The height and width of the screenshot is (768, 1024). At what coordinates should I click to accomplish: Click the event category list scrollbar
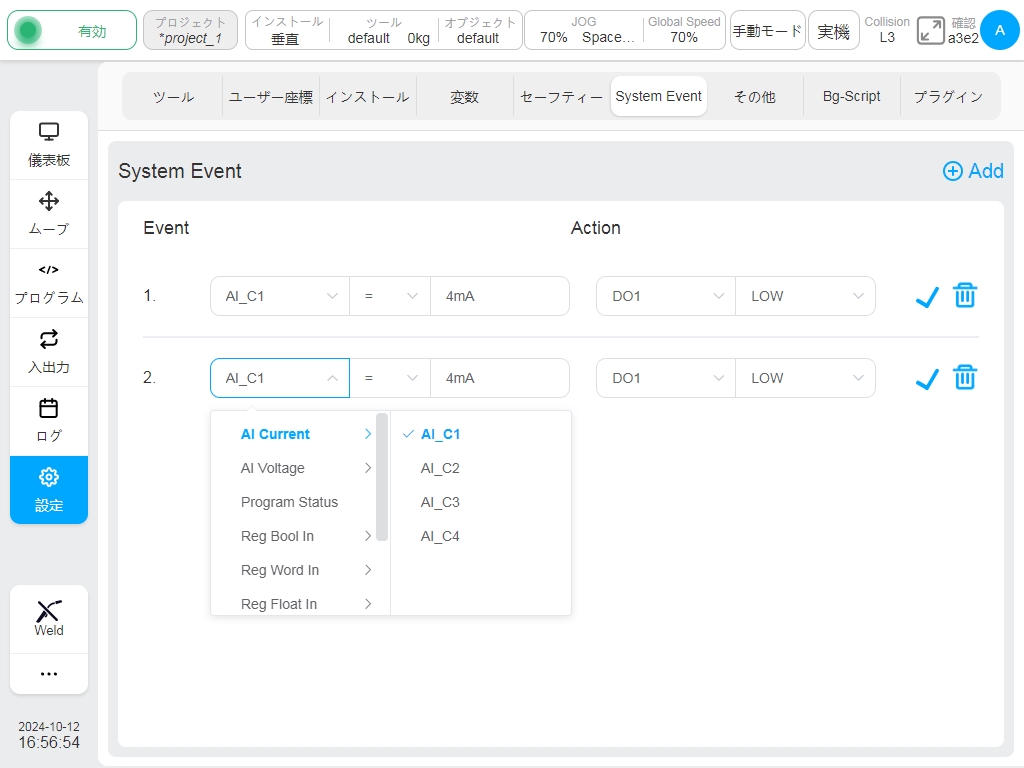(x=382, y=477)
